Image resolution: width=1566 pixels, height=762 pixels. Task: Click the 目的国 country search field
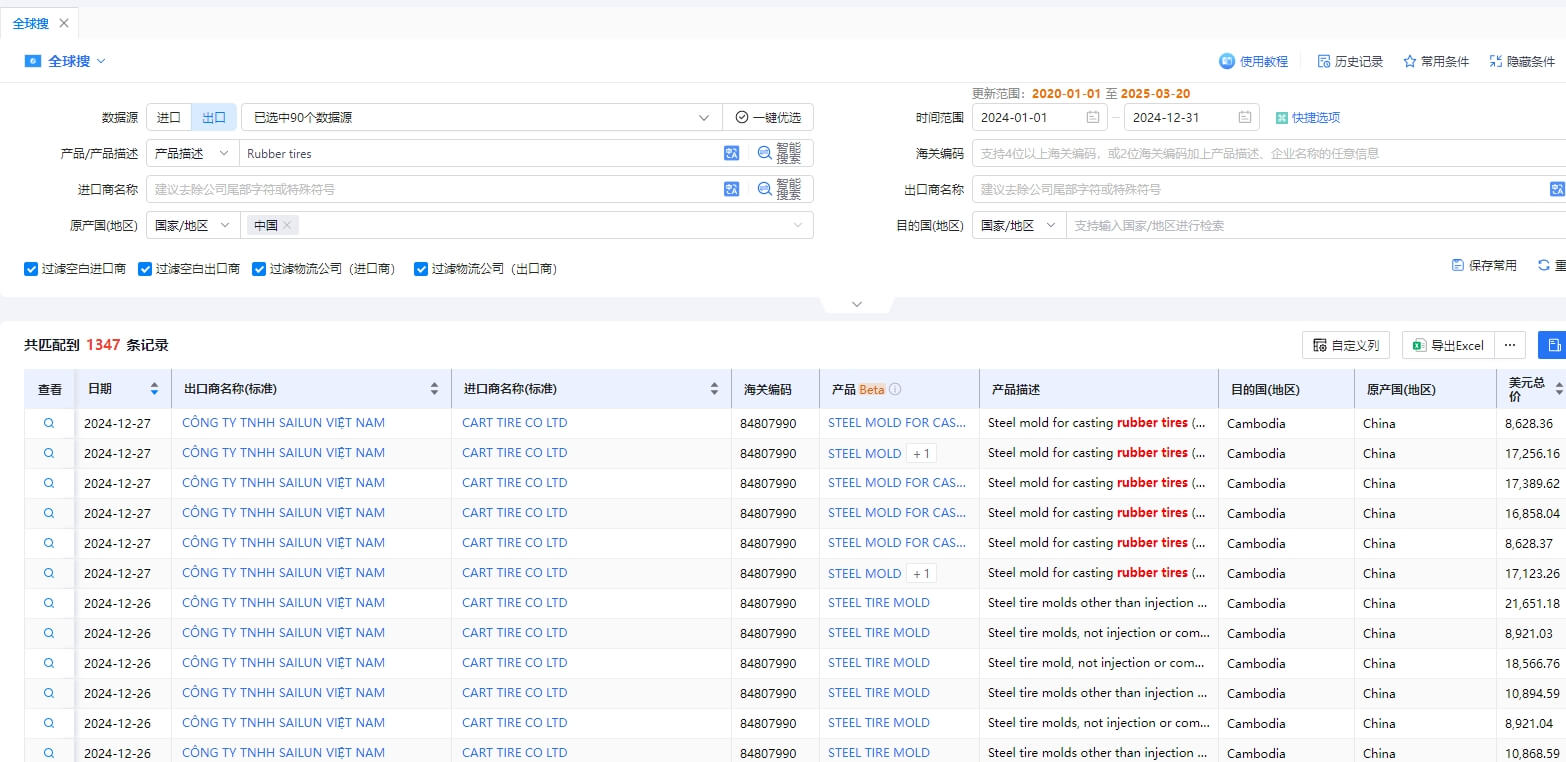tap(1316, 225)
